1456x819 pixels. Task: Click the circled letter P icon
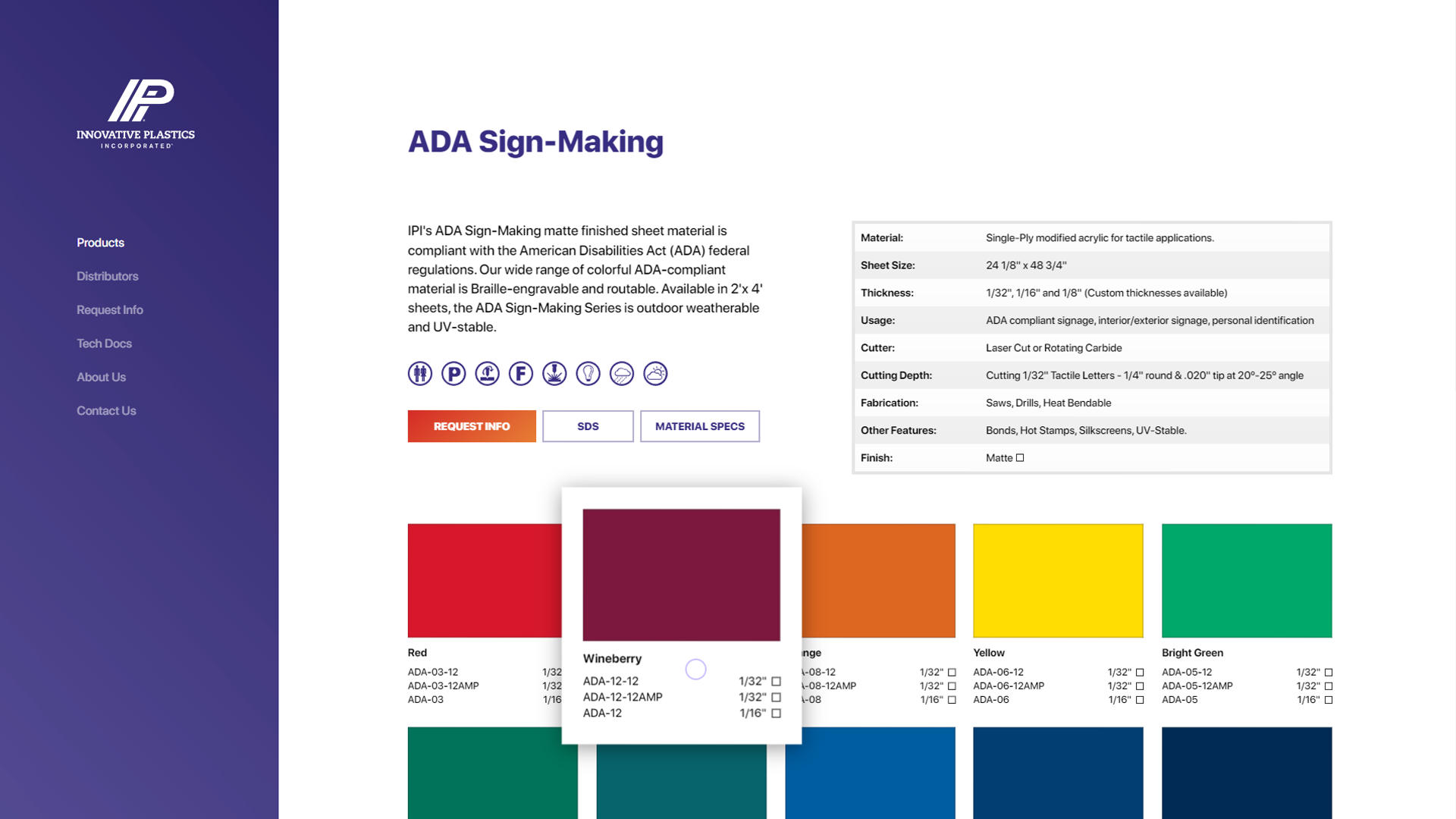(x=453, y=374)
